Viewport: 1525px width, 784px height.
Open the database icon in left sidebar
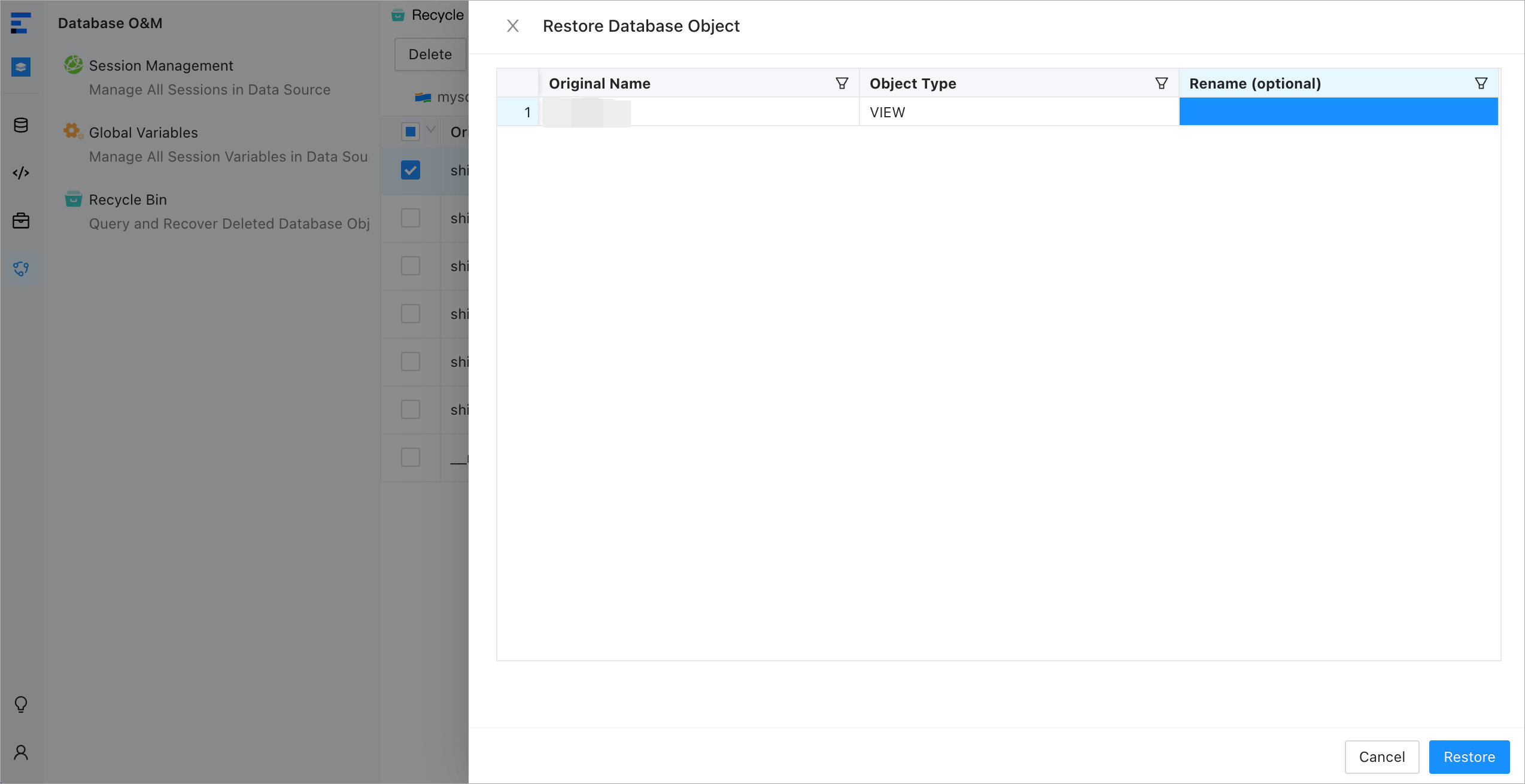tap(21, 125)
